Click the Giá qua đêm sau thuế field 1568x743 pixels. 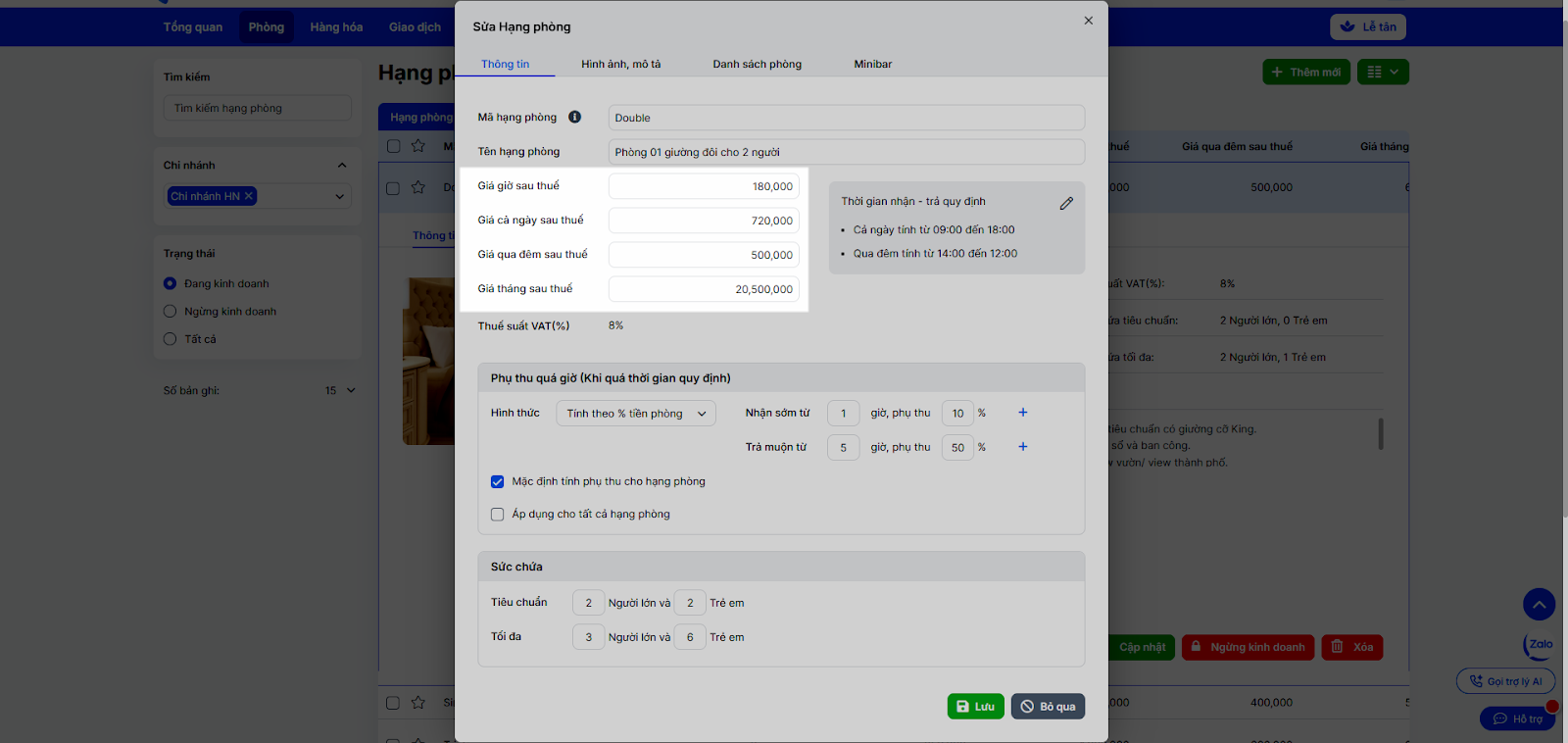(704, 255)
